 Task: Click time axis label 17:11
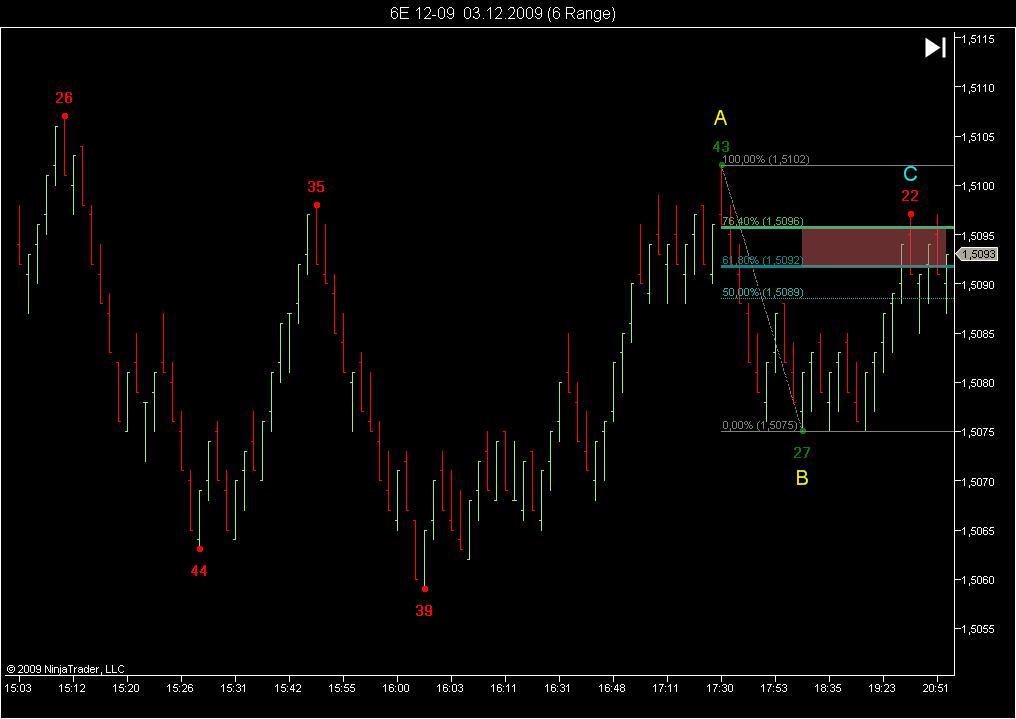(x=665, y=688)
